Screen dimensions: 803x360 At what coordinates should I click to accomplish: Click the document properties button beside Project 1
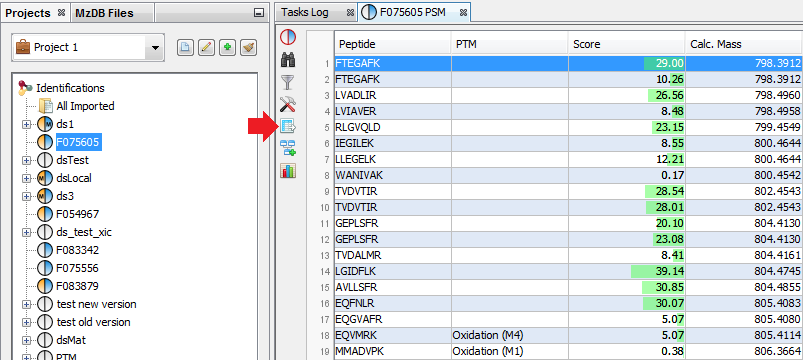(185, 47)
